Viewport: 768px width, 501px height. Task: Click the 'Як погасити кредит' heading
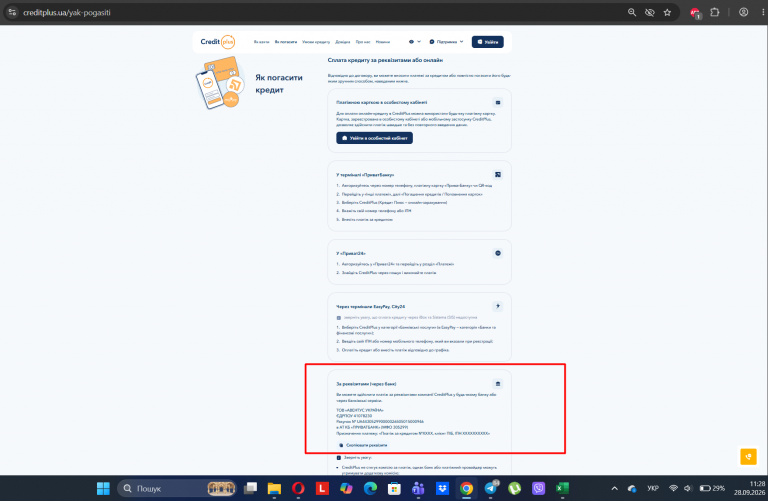(279, 84)
